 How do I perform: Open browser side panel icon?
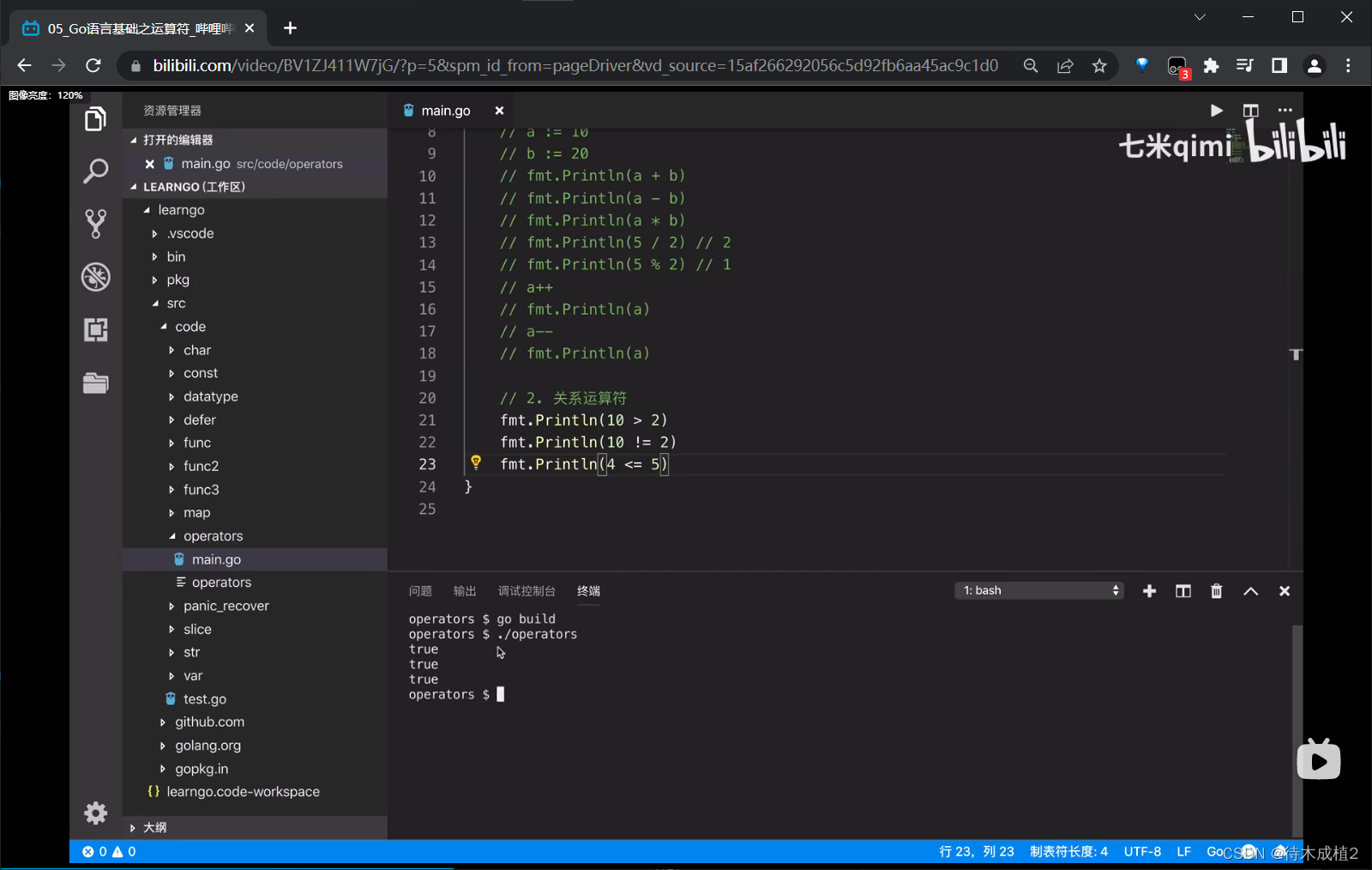coord(1279,66)
